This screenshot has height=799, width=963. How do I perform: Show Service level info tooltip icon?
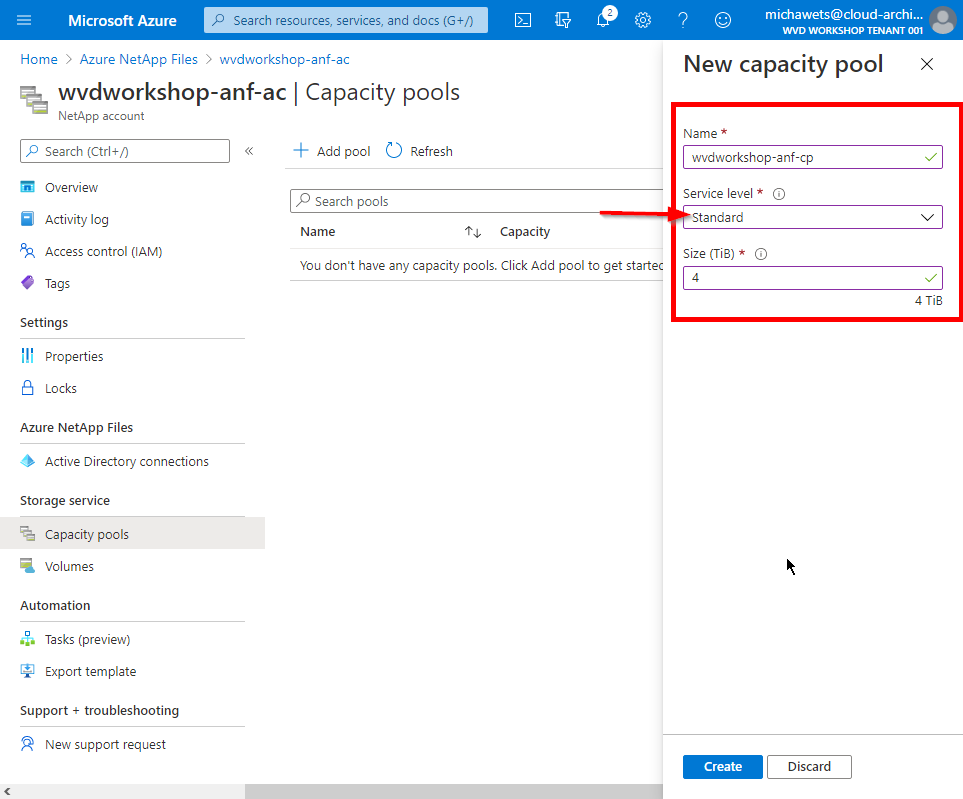(779, 194)
